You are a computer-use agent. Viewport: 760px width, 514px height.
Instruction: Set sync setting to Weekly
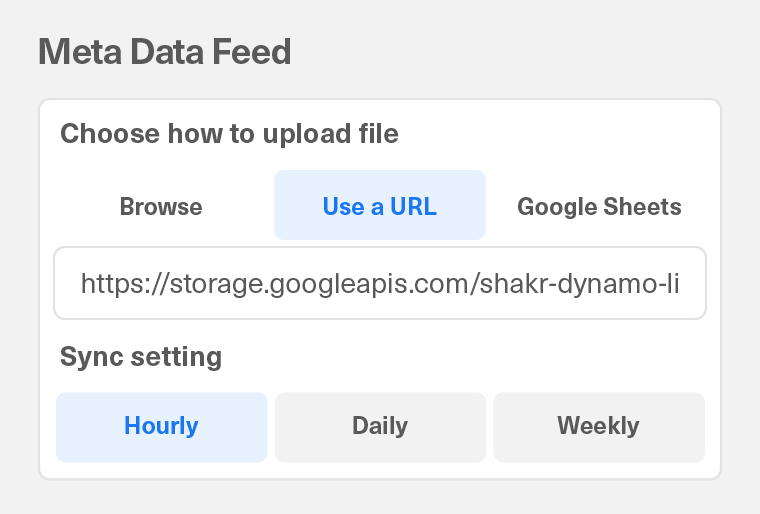598,426
